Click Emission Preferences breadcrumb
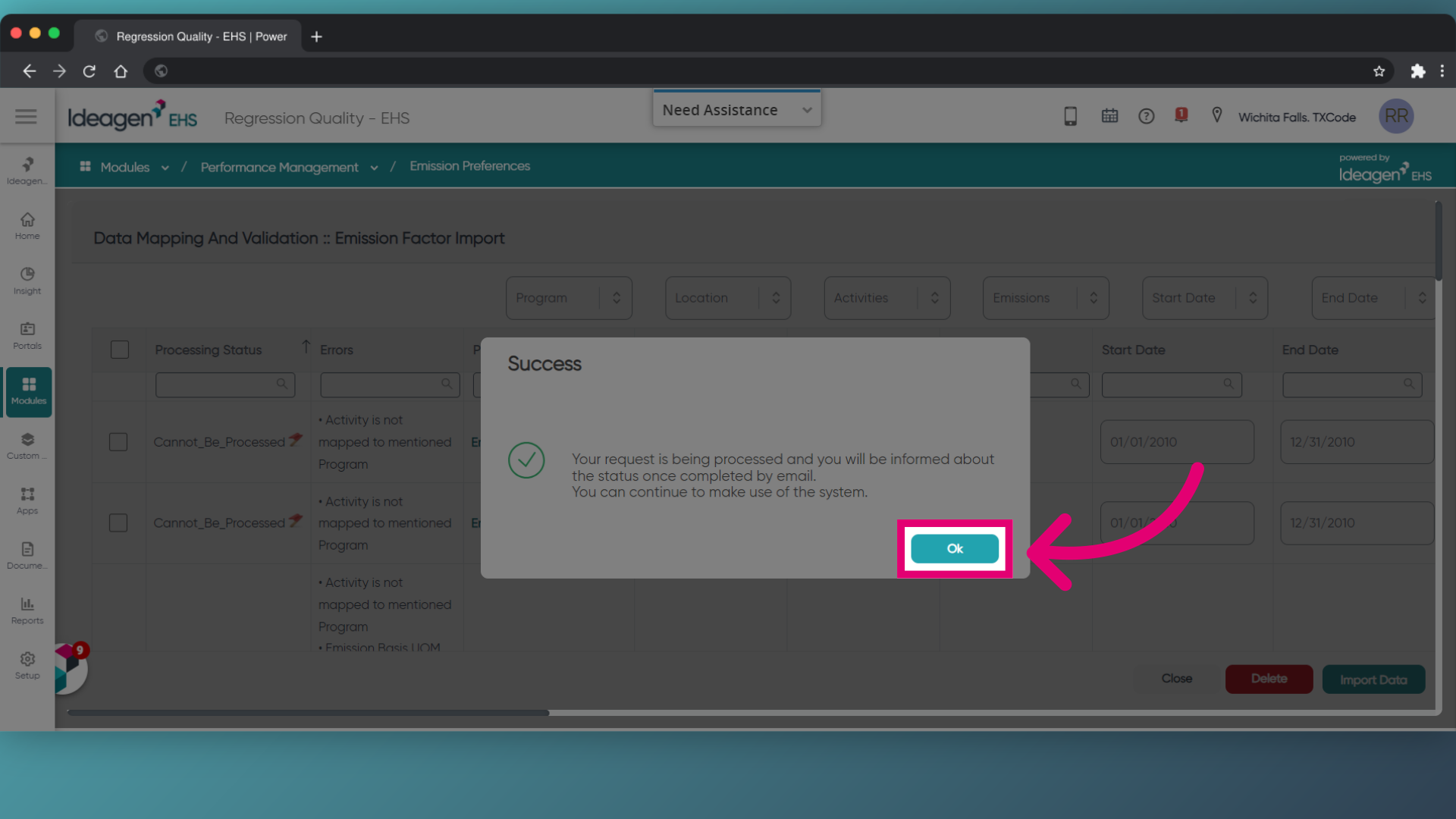 [469, 166]
